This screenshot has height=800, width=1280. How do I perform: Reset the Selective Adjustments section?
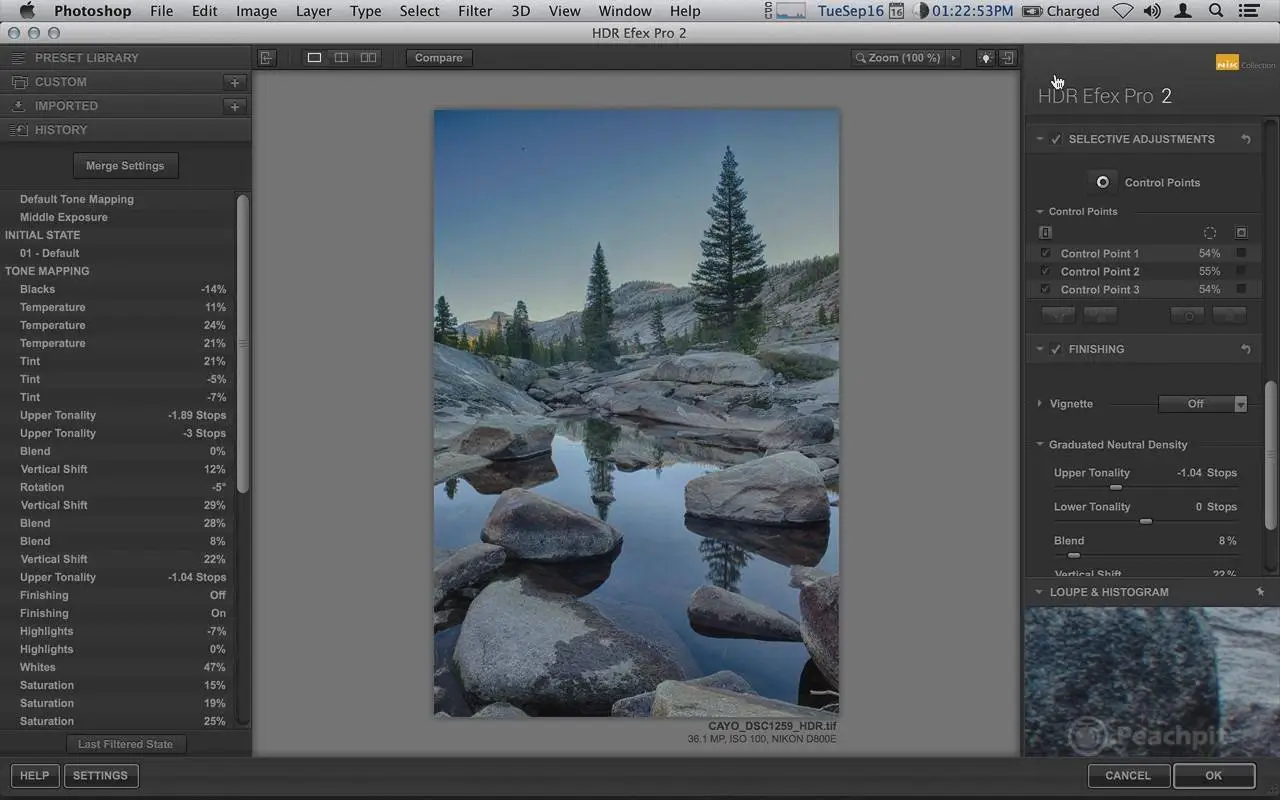click(1246, 139)
